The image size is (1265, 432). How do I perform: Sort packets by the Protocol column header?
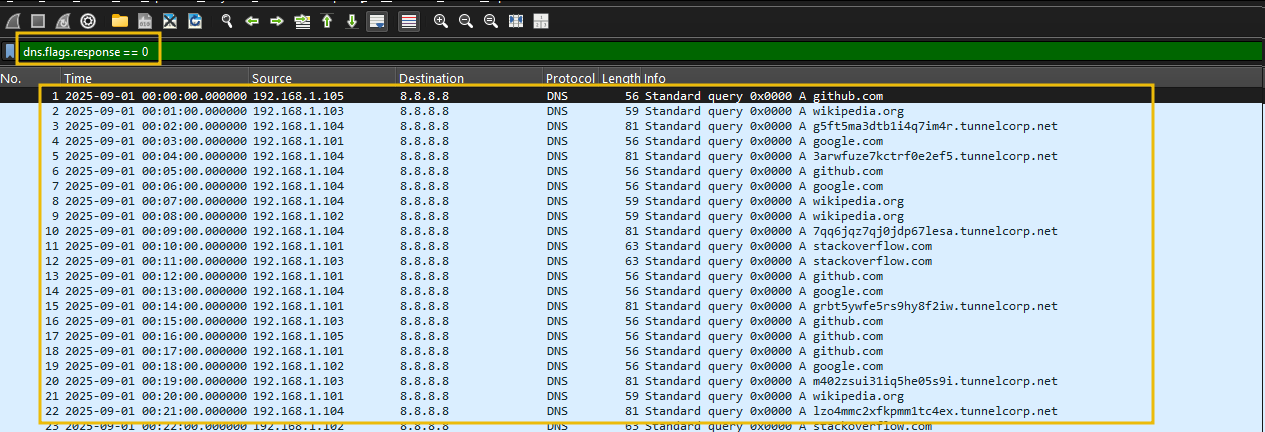[569, 78]
